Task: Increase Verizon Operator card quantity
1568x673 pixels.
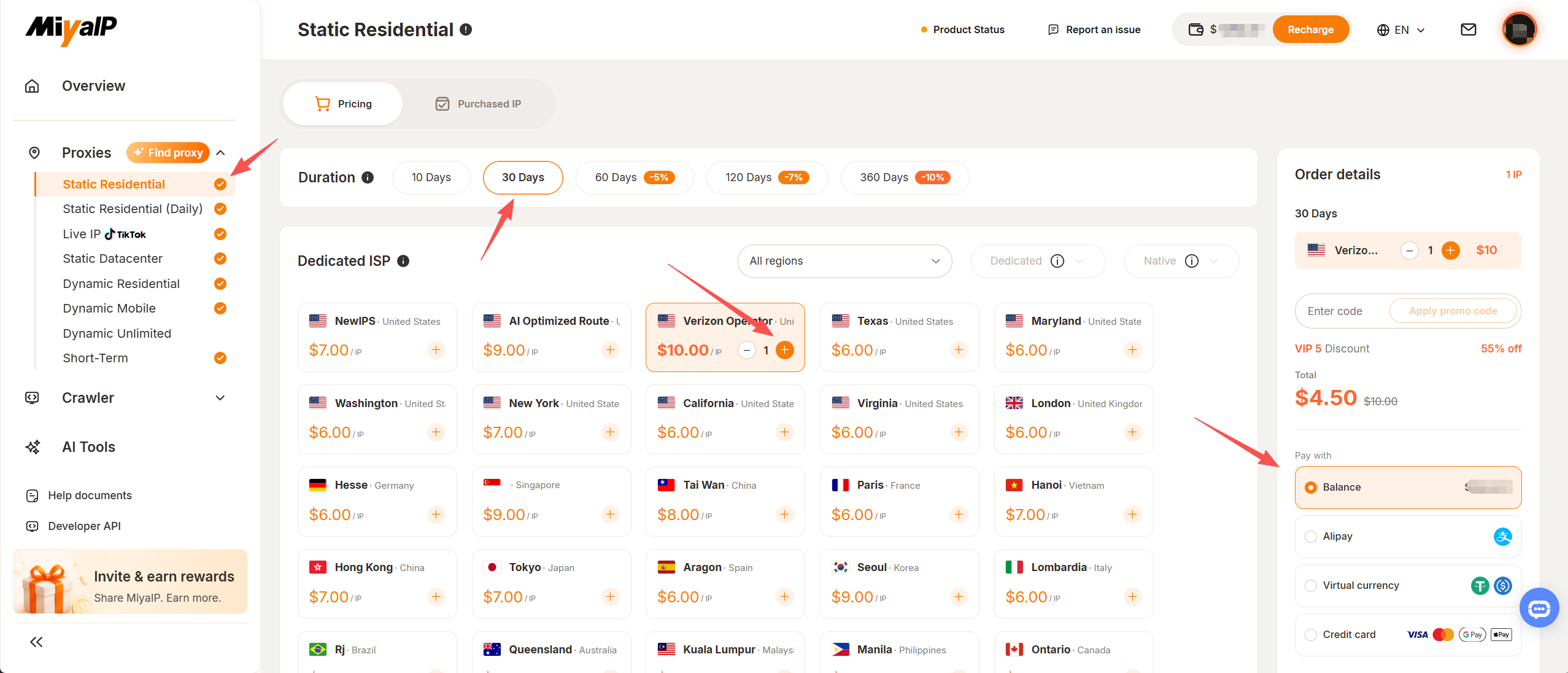Action: click(x=784, y=350)
